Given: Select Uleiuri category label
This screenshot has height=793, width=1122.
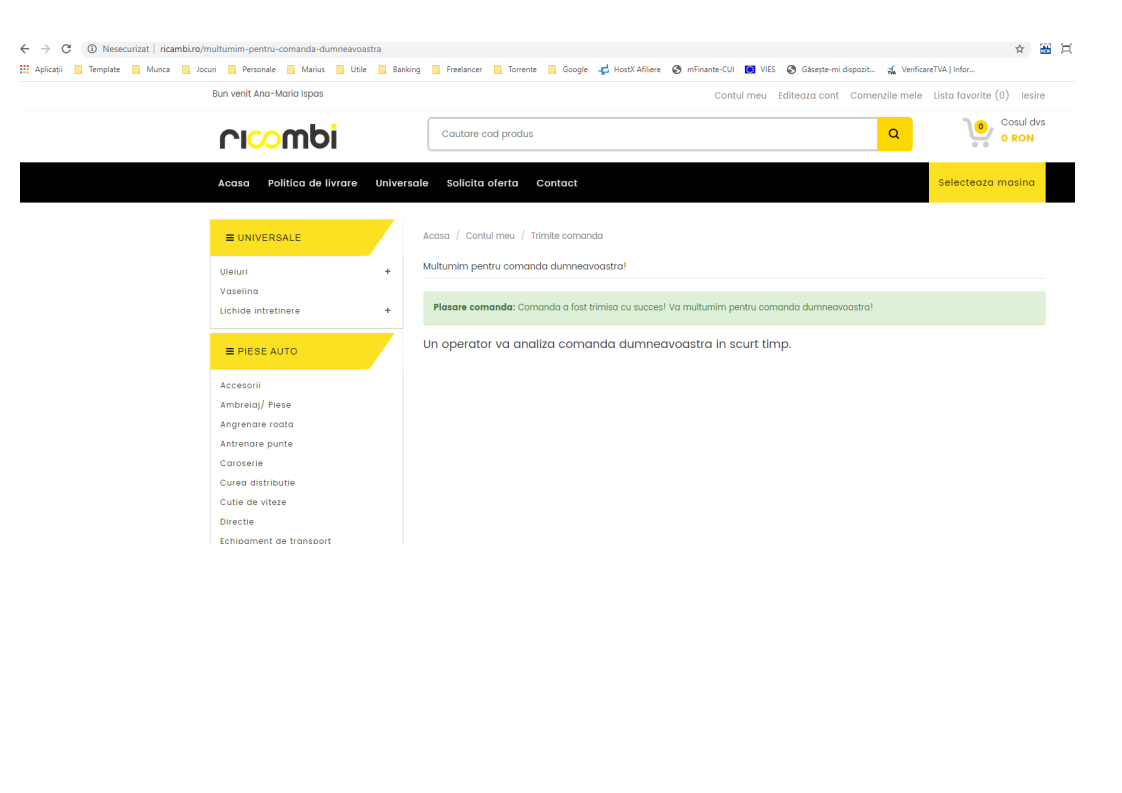Looking at the screenshot, I should (234, 272).
